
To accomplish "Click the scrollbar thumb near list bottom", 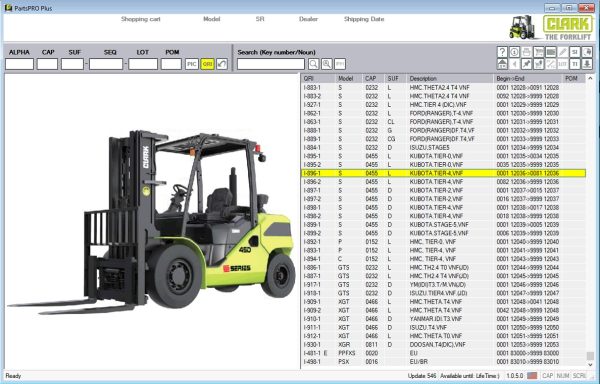I will tap(590, 356).
